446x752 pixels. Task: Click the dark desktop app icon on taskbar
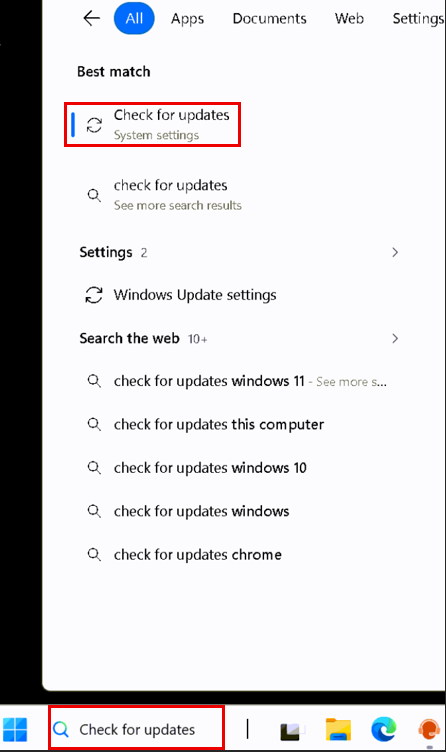point(291,730)
